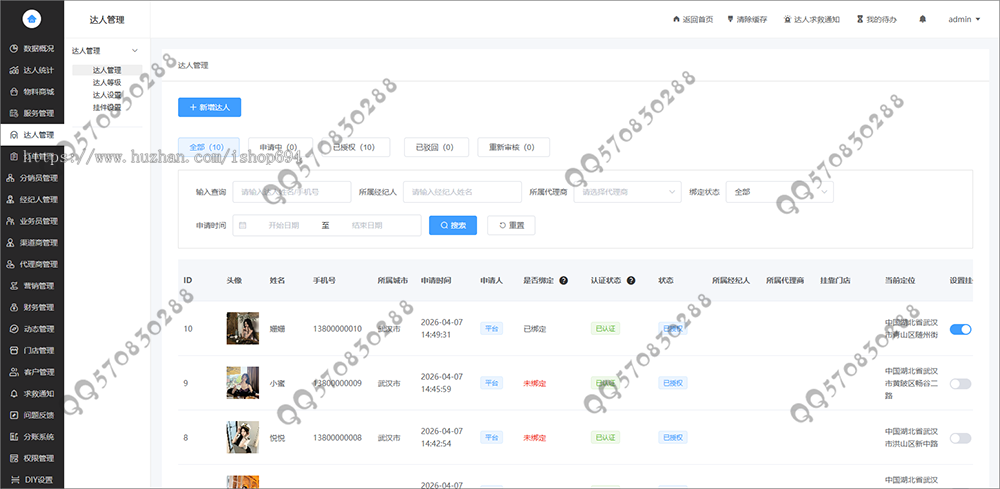1000x489 pixels.
Task: Open 客户管理 sidebar item
Action: 32,372
